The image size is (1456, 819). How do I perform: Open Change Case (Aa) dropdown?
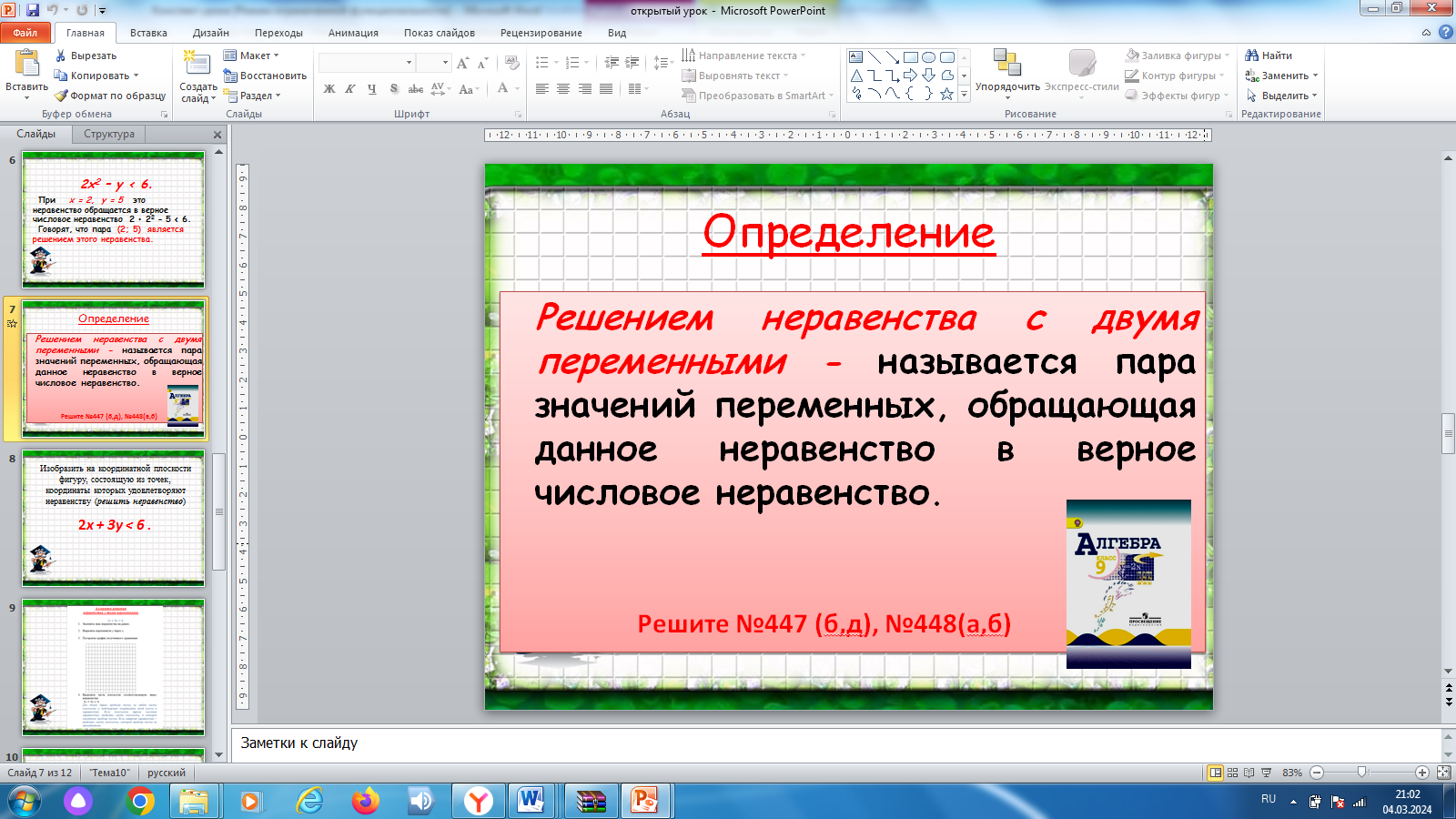point(469,88)
